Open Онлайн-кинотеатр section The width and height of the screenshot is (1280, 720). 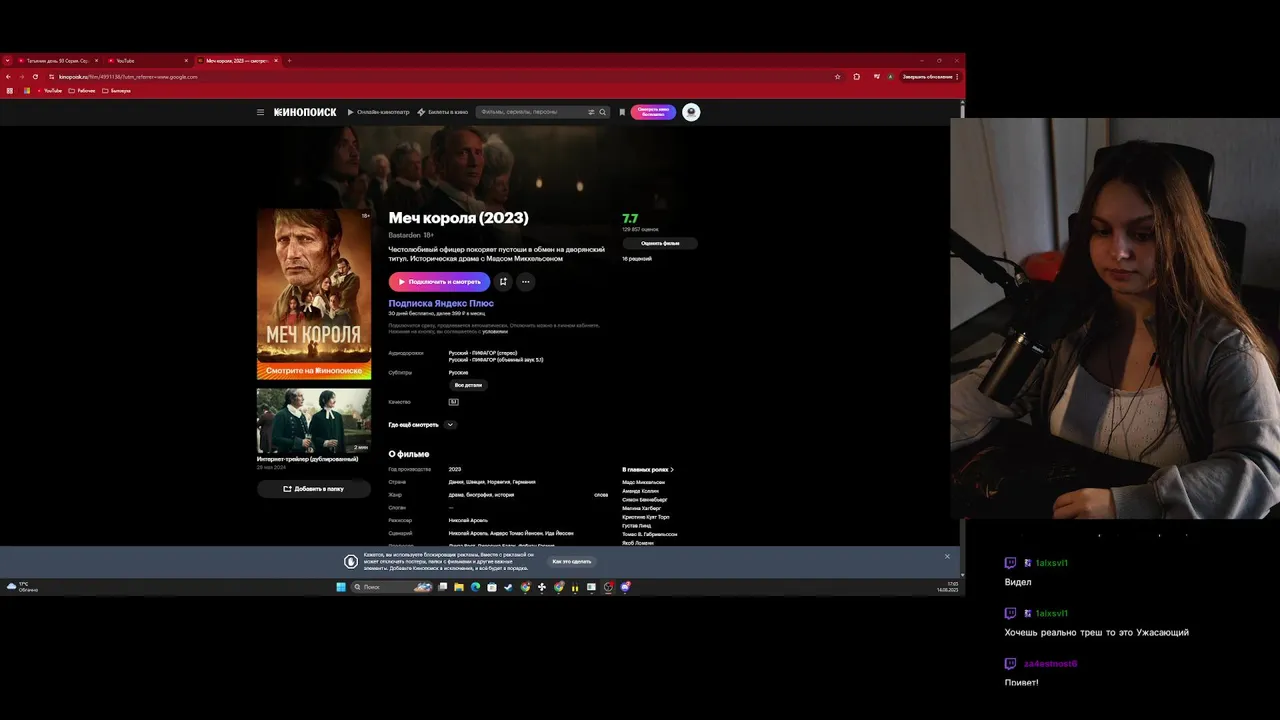point(378,112)
